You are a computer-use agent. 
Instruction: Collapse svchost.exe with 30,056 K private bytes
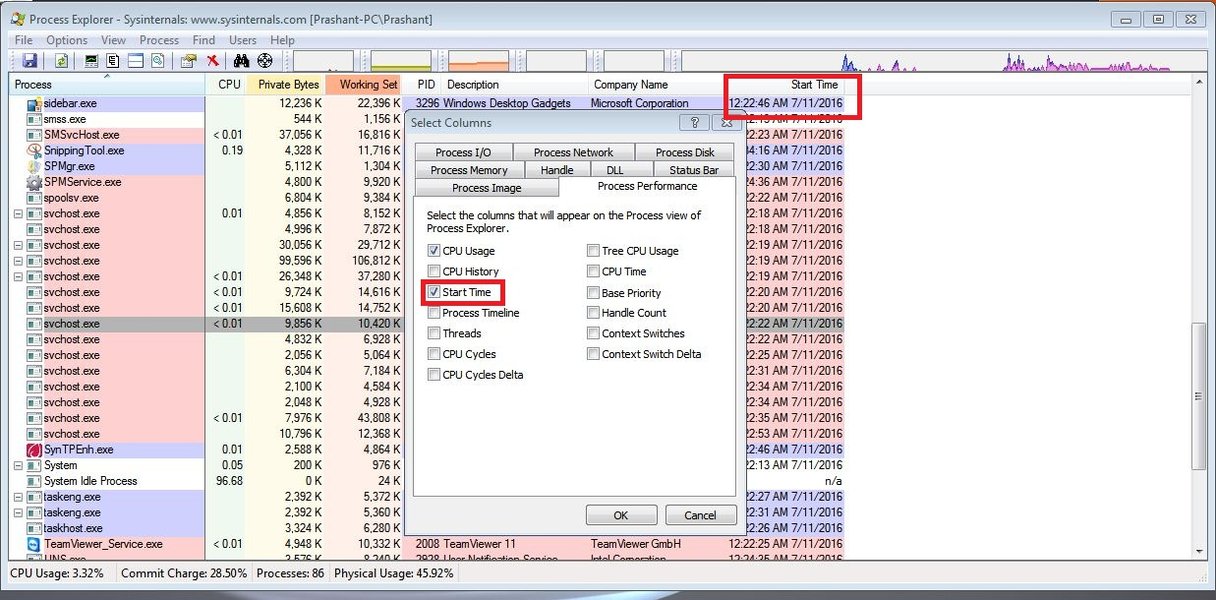(x=18, y=245)
